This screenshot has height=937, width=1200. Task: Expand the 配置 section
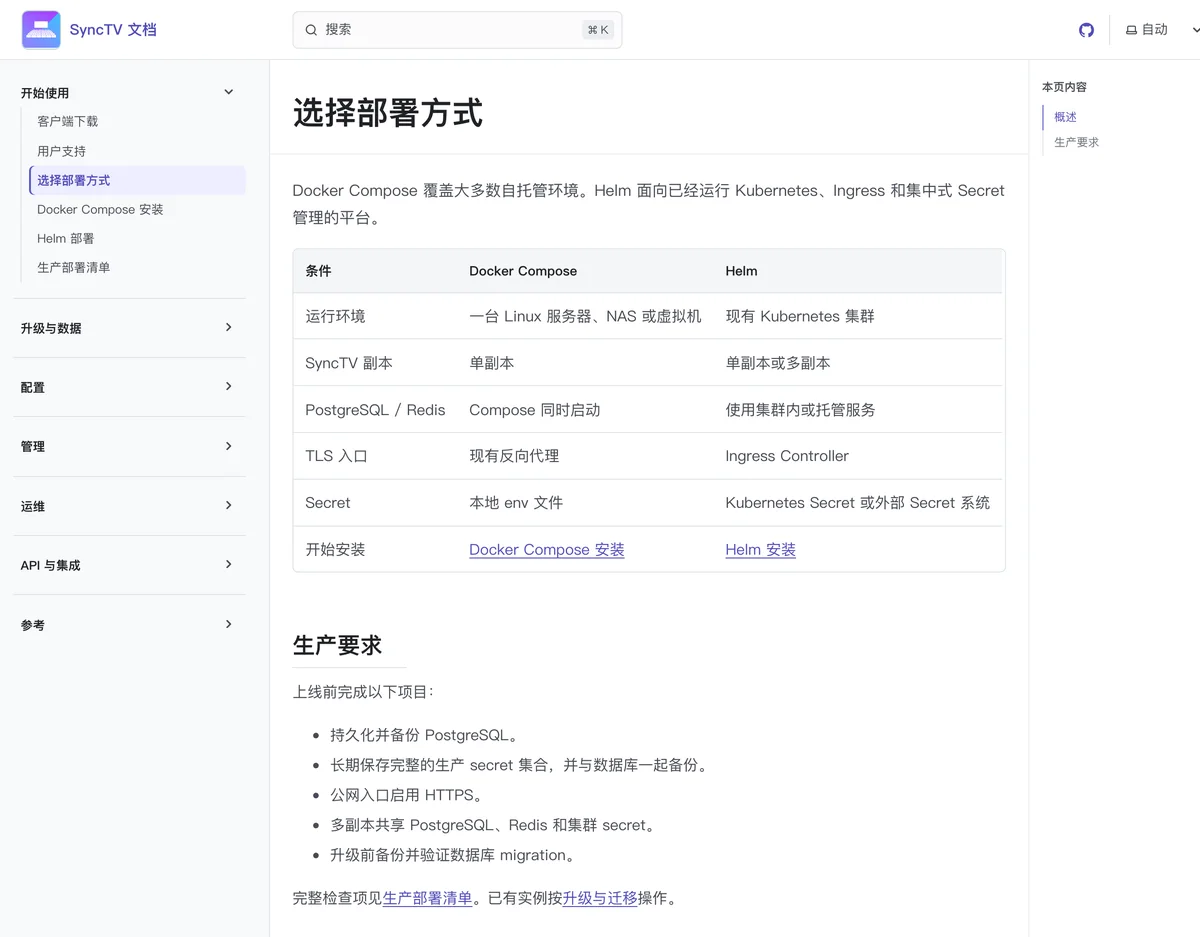(129, 387)
